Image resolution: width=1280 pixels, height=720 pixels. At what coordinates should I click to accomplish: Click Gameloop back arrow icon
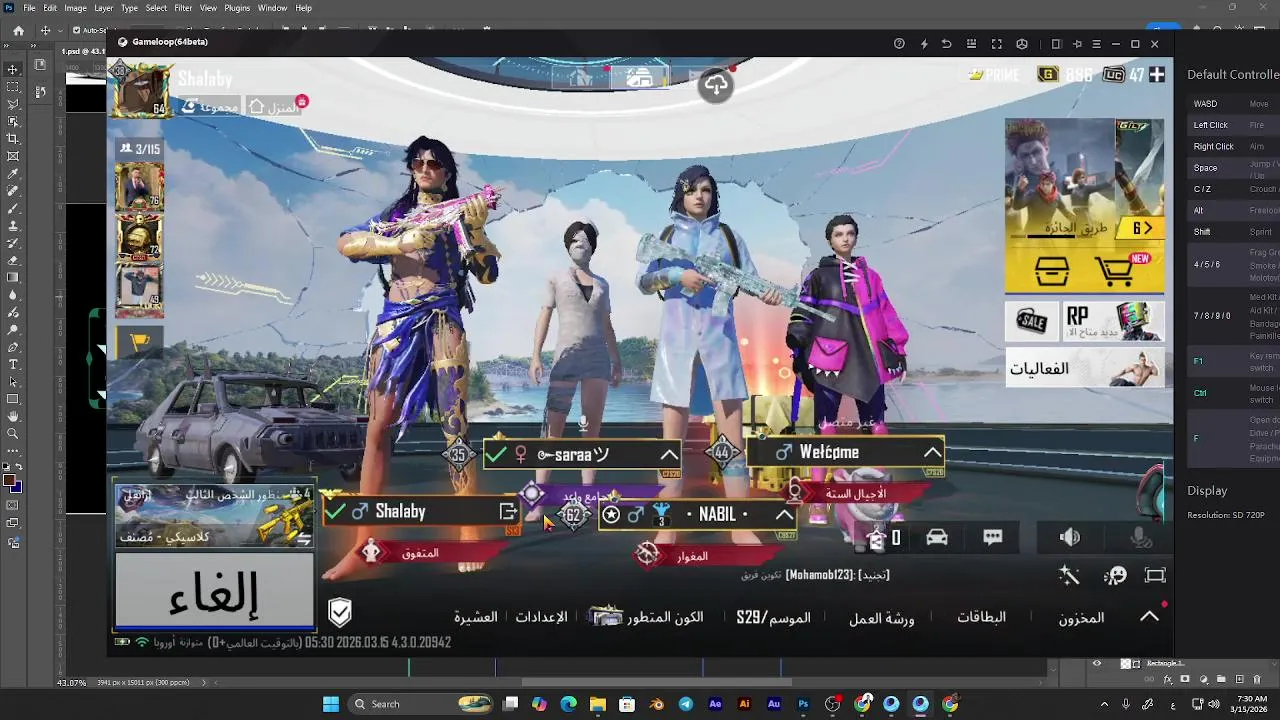(947, 44)
